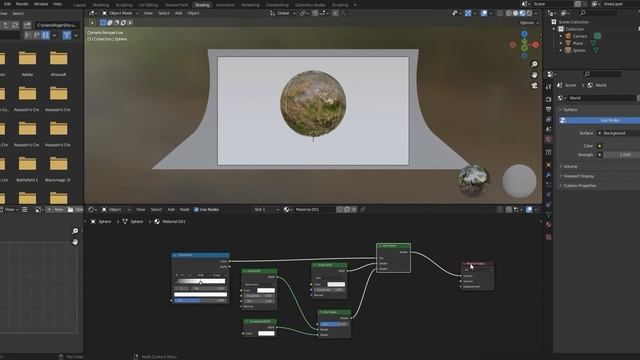This screenshot has width=640, height=360.
Task: Click the viewport zoom magnifier icon
Action: pos(534,64)
